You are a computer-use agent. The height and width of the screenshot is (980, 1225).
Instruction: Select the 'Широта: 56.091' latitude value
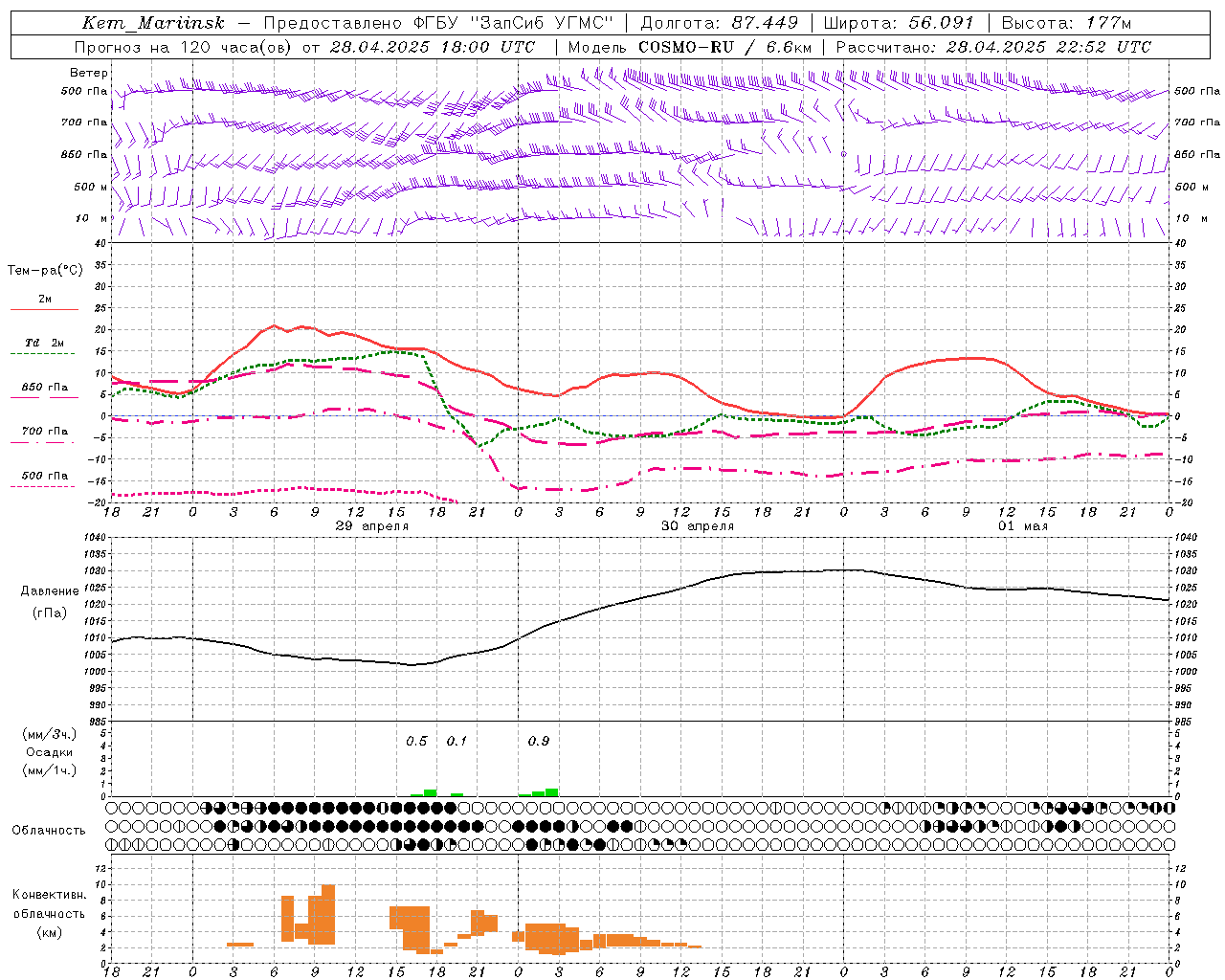[x=898, y=23]
